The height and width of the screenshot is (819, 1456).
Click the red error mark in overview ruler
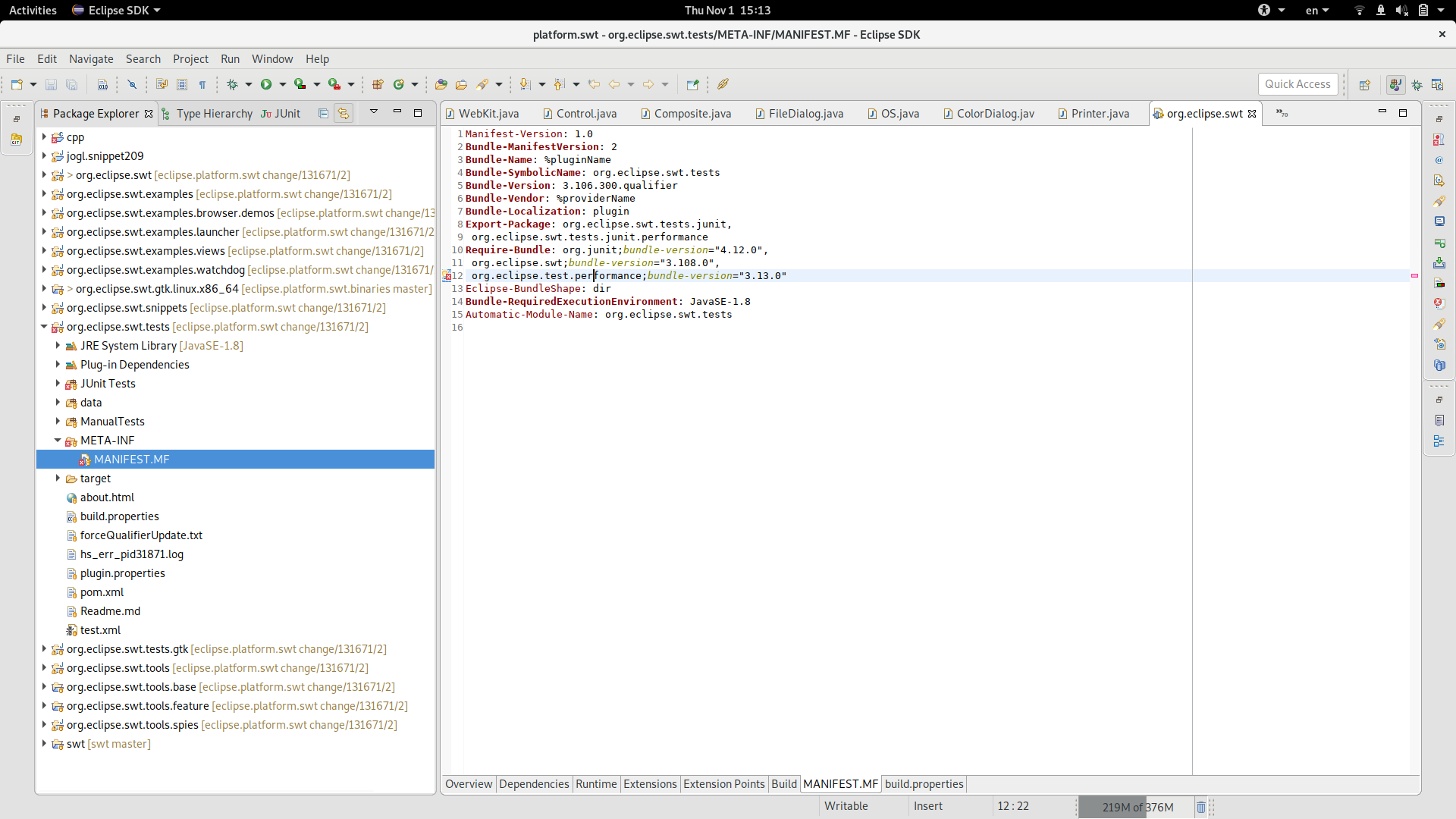pos(1414,276)
